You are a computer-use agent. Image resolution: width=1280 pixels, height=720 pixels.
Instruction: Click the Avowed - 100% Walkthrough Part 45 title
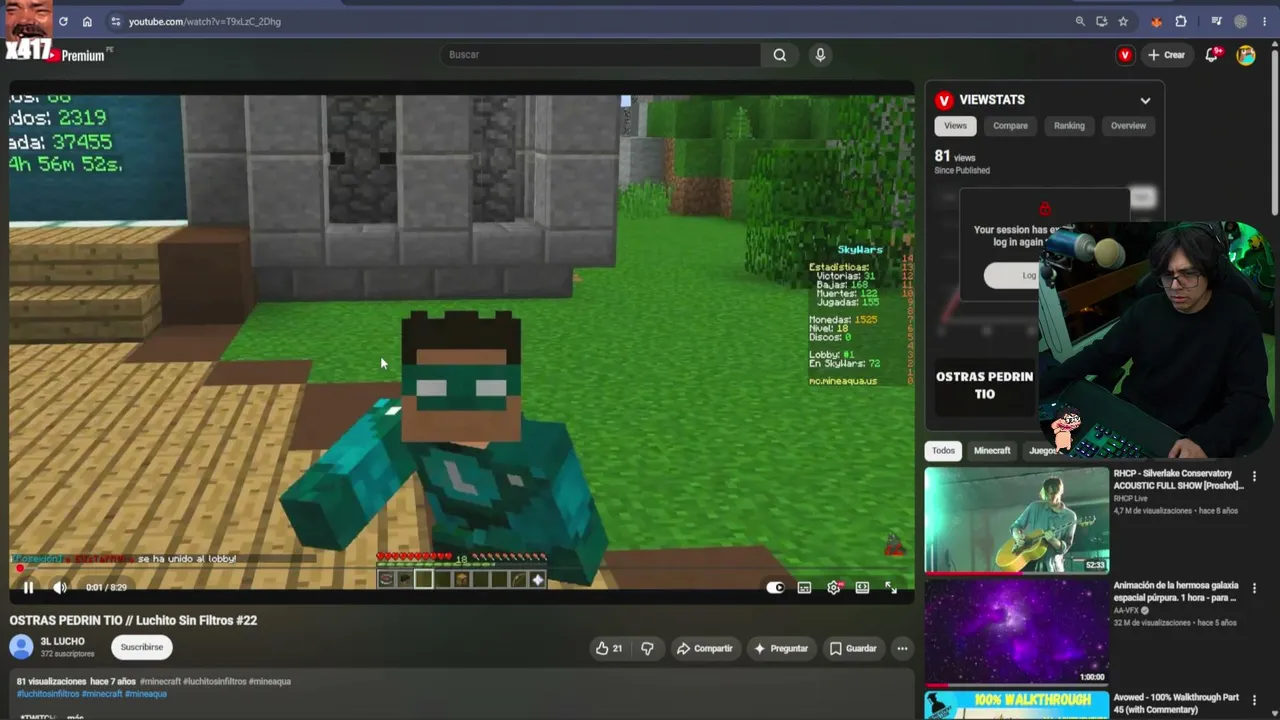pos(1176,703)
